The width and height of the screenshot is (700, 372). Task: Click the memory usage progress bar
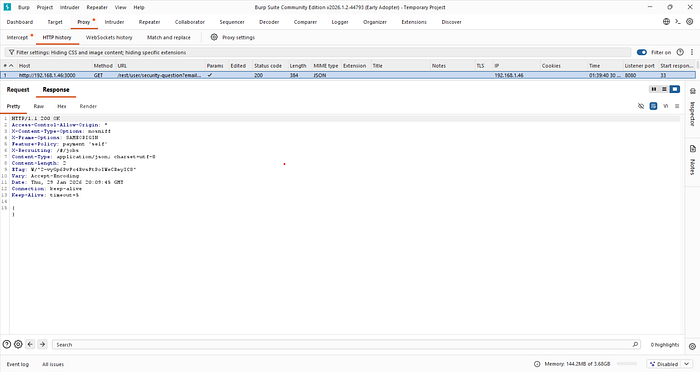coord(627,364)
